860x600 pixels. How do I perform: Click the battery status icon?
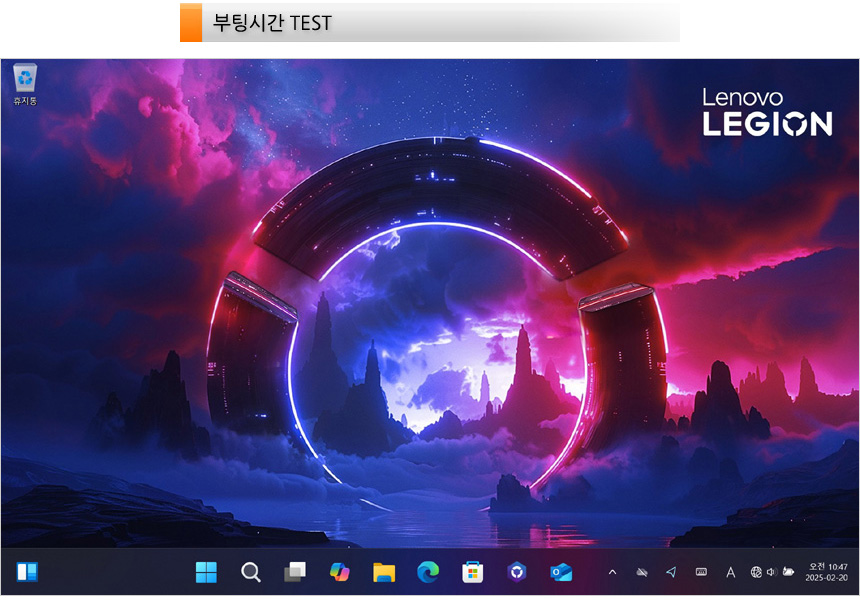click(x=788, y=572)
